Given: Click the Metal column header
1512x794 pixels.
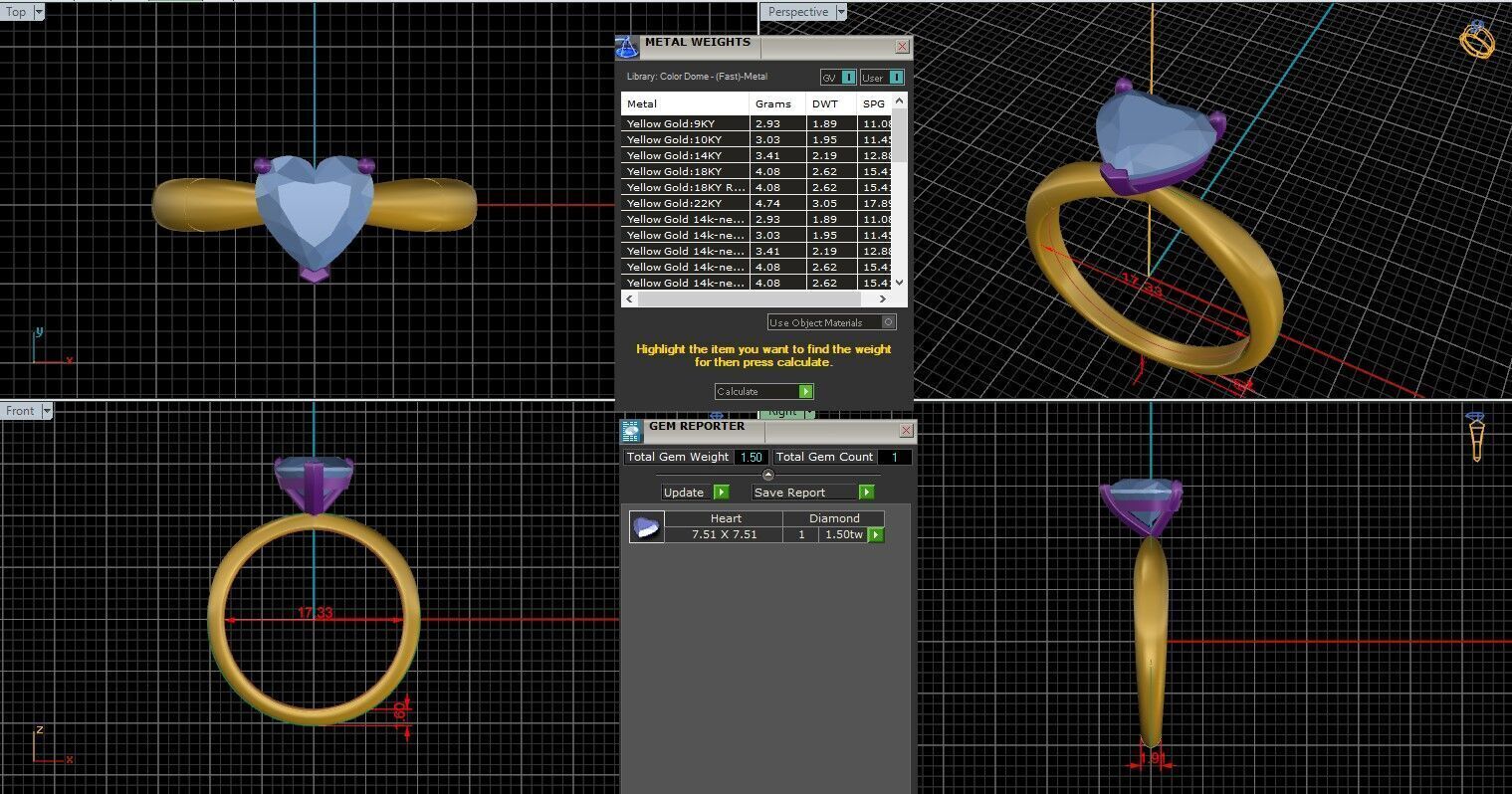Looking at the screenshot, I should pos(685,103).
